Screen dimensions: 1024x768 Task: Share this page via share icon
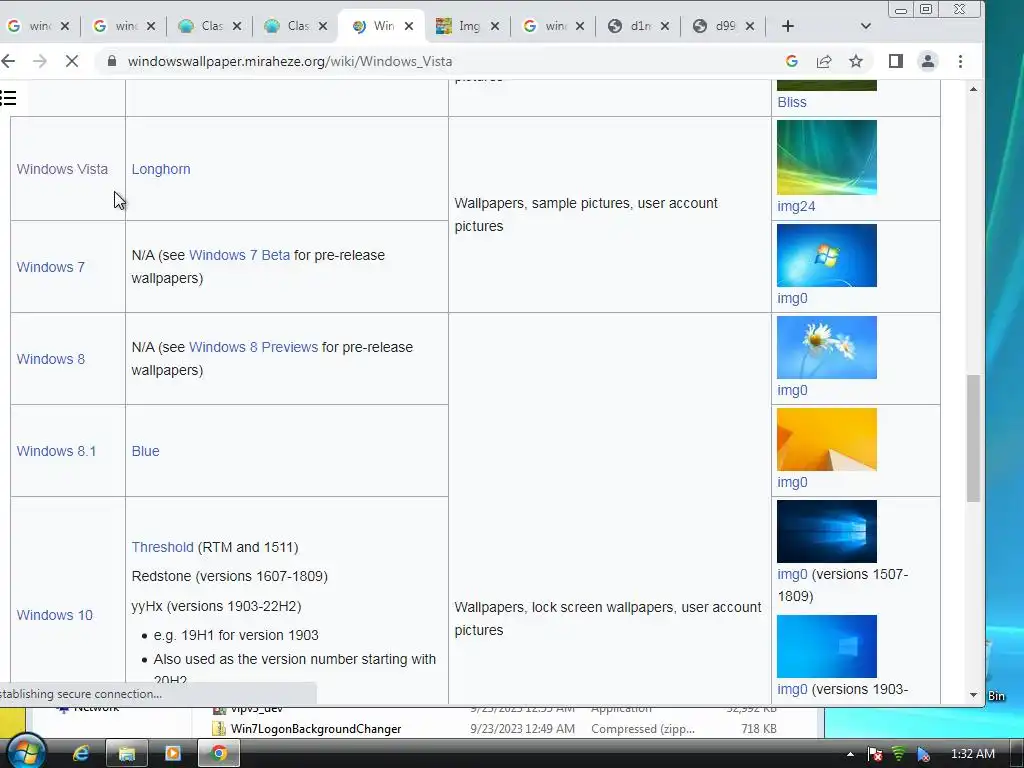824,61
